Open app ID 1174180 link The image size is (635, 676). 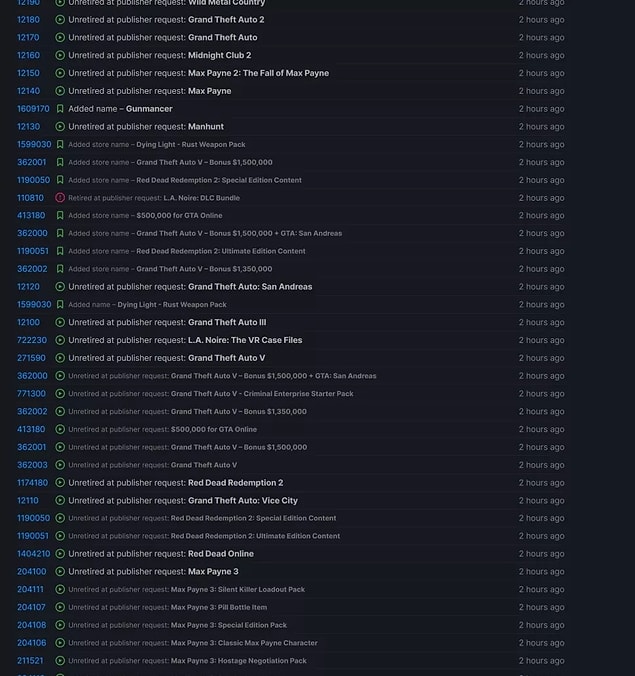tap(33, 483)
